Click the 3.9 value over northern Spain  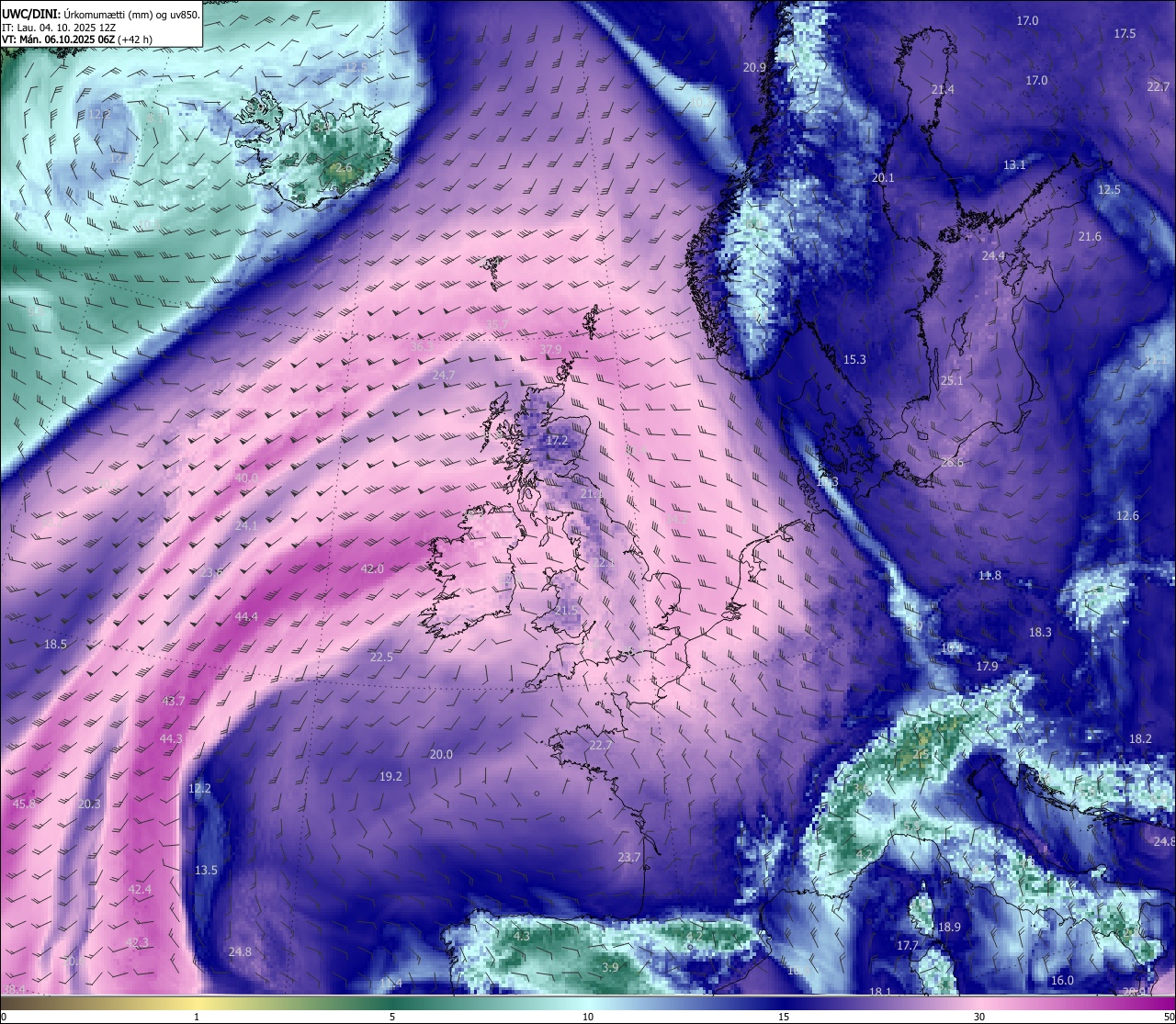[610, 967]
